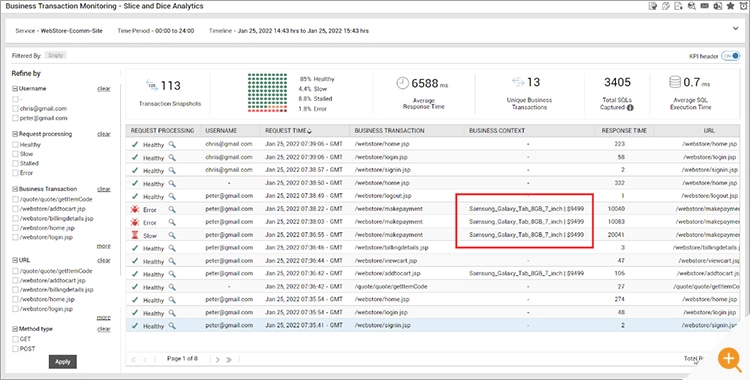Go to previous page arrow

tap(145, 359)
